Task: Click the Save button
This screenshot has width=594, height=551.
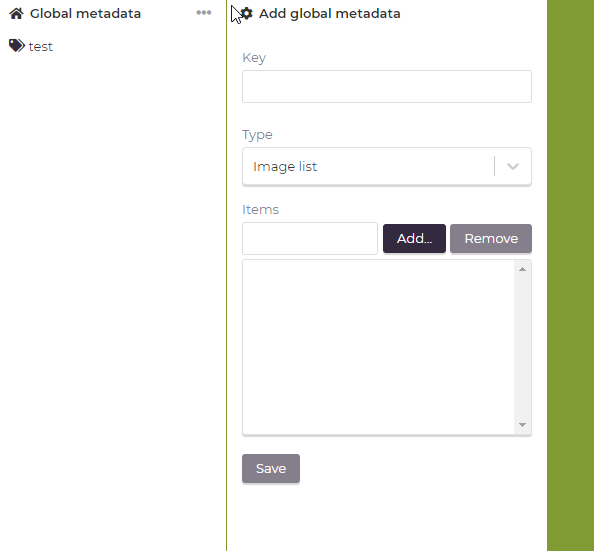Action: tap(271, 468)
